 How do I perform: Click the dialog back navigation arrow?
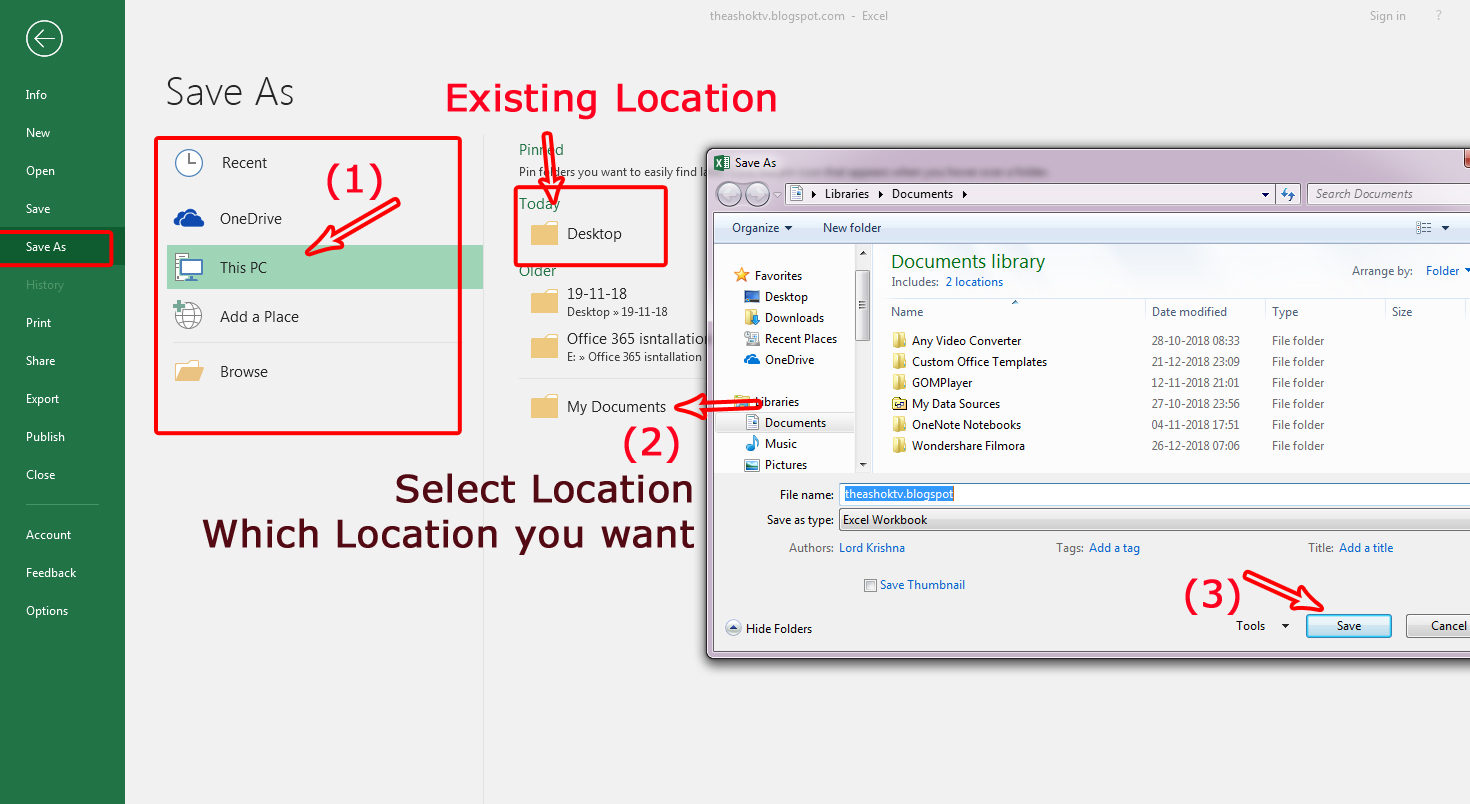(x=729, y=194)
